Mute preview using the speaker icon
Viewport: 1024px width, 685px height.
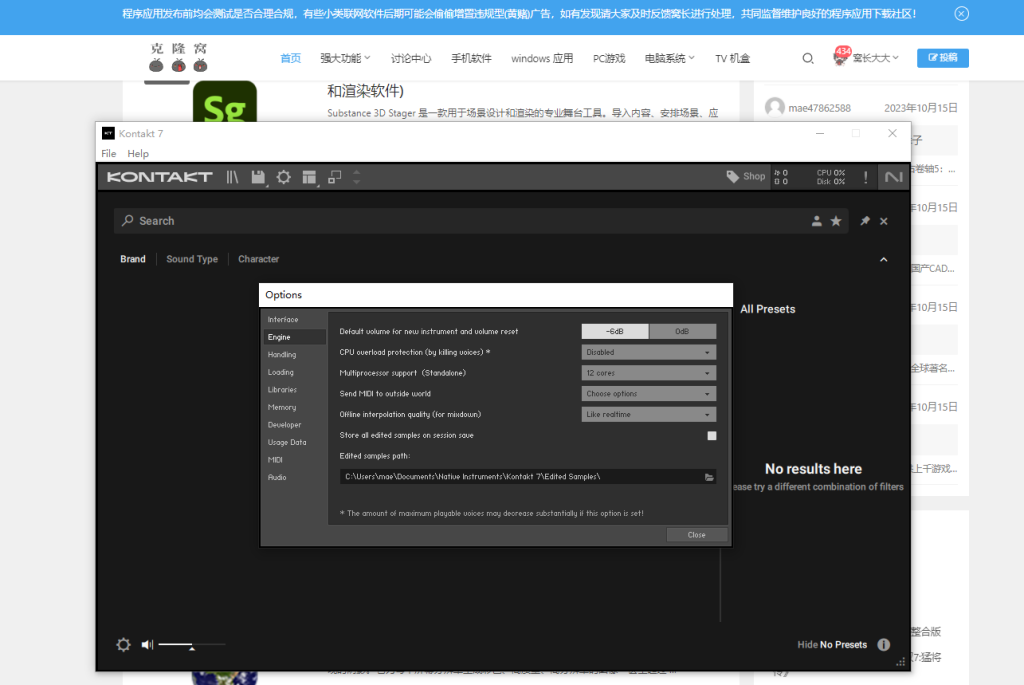(148, 645)
